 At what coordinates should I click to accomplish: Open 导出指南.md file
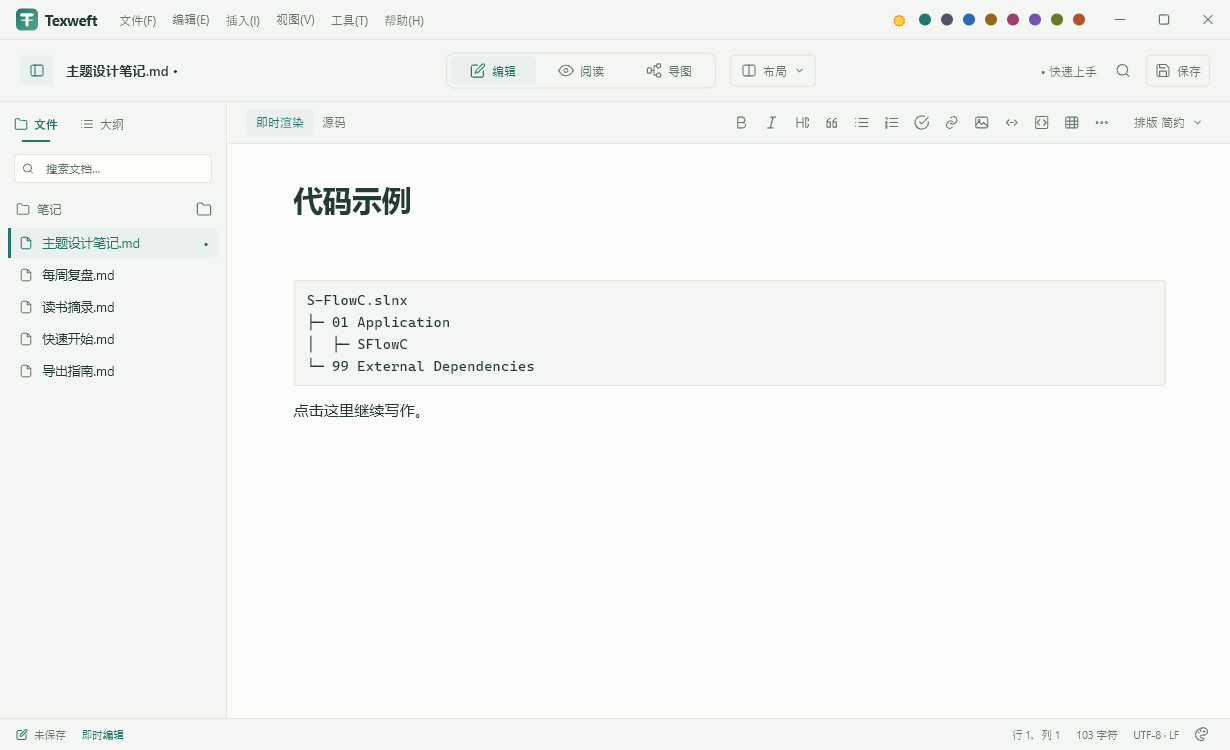click(x=113, y=371)
